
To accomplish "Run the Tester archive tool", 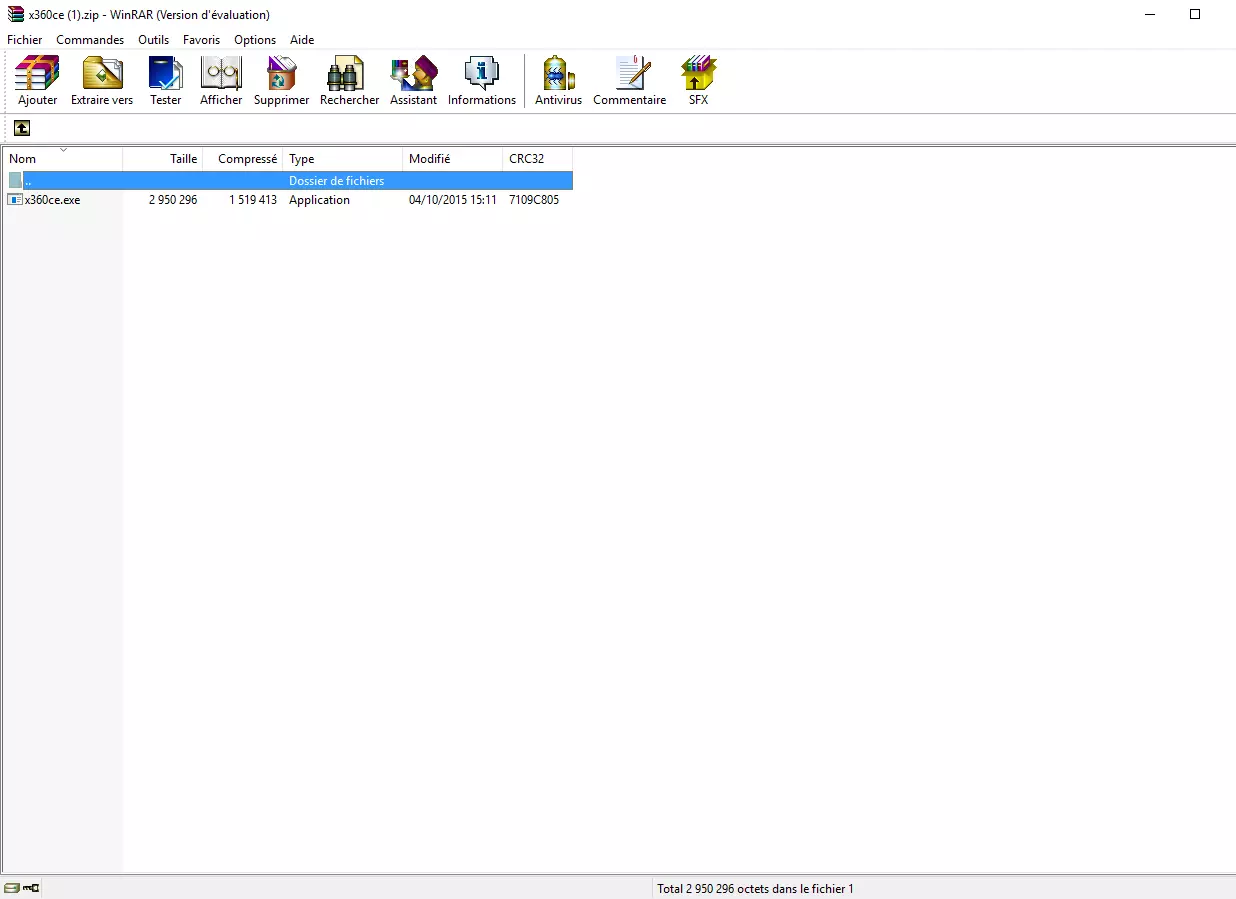I will click(x=166, y=73).
